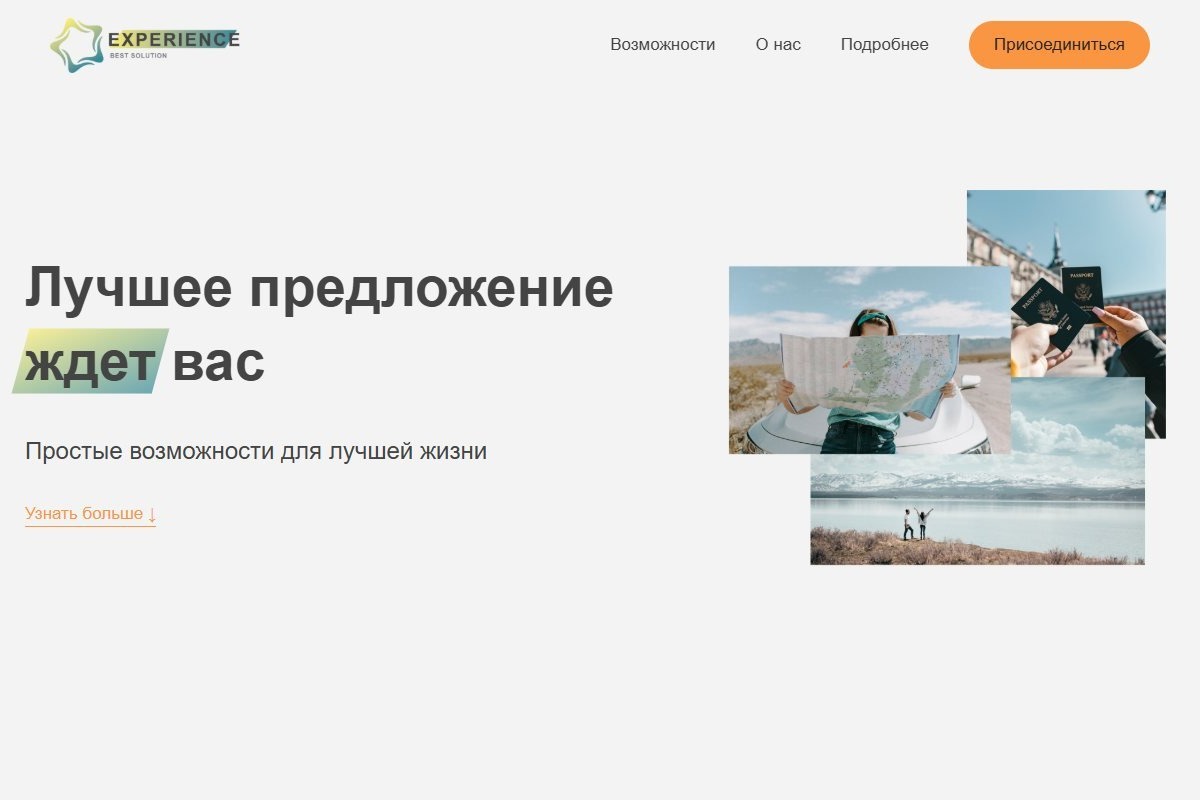
Task: Click the highlighted word ждет
Action: (90, 361)
